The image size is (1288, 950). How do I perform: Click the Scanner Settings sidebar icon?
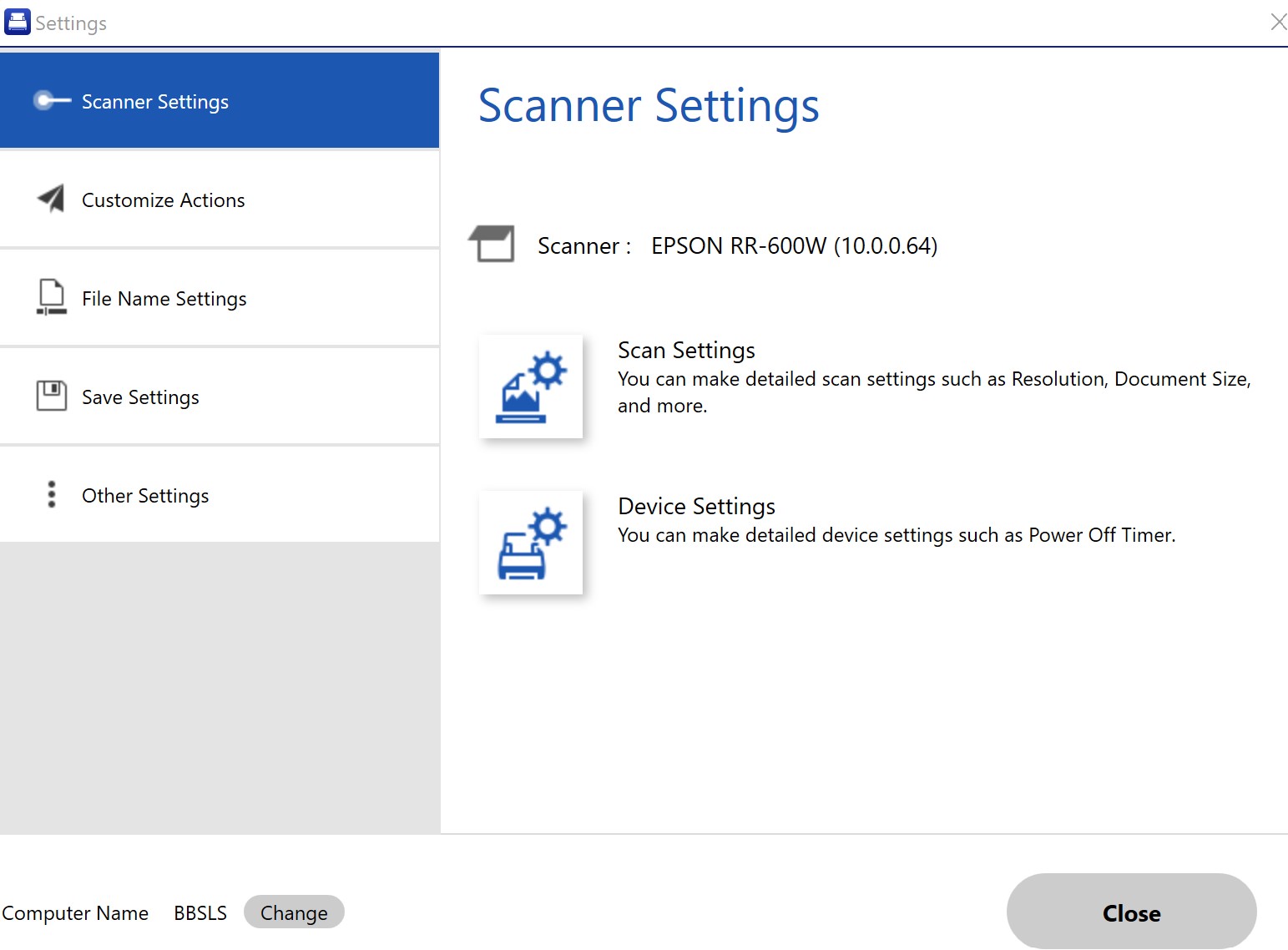tap(52, 101)
